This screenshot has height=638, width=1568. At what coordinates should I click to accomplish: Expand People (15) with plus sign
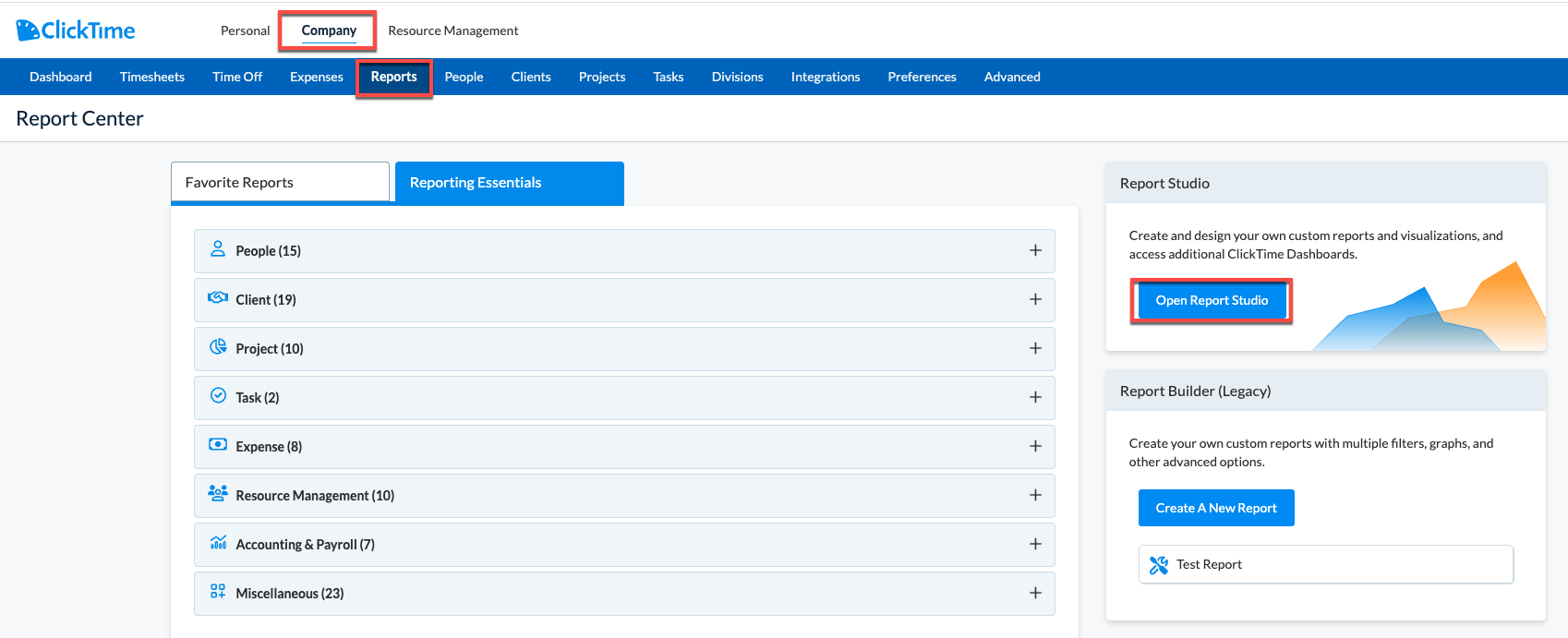[x=1035, y=250]
